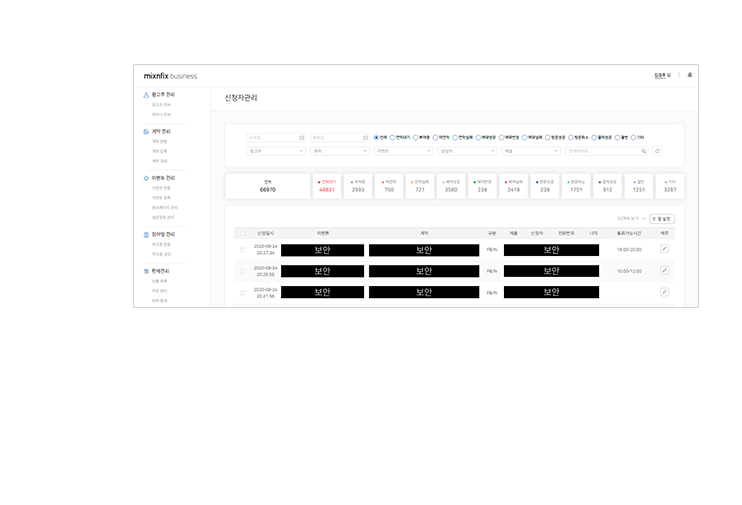Screen dimensions: 742x505
Task: Click the search magnifier icon
Action: (x=644, y=151)
